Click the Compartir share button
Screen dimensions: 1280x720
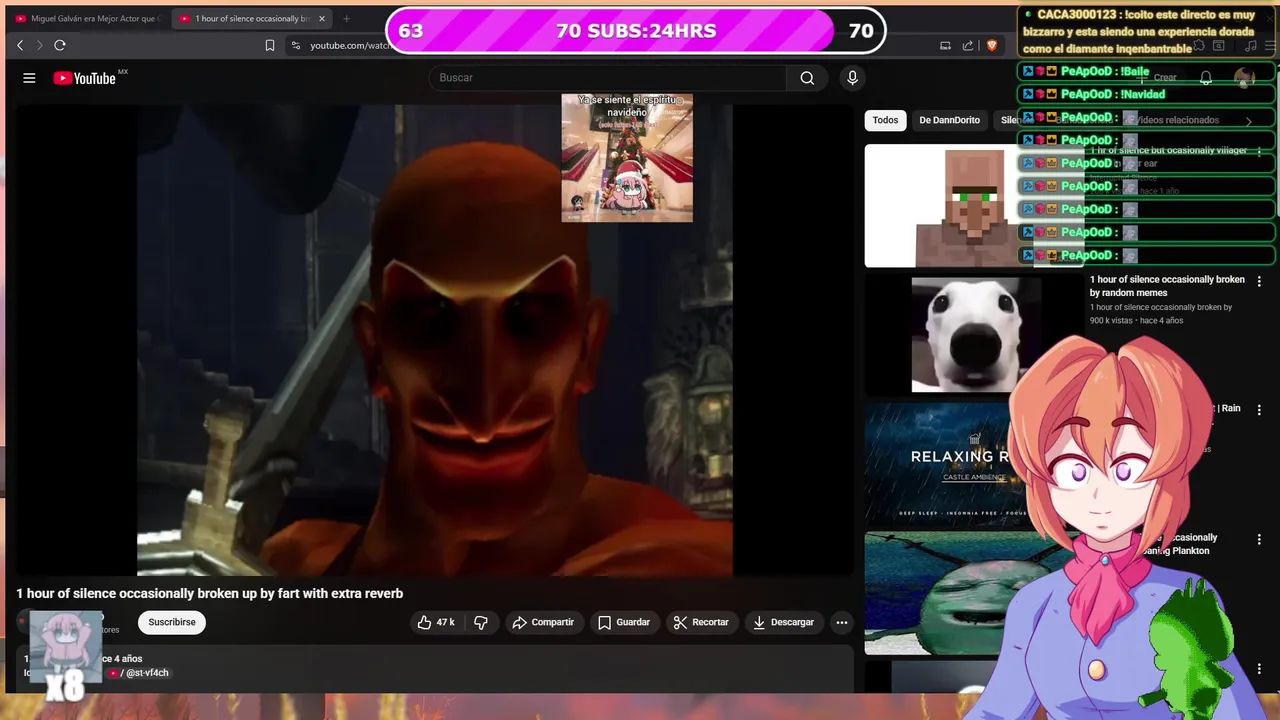[x=543, y=622]
